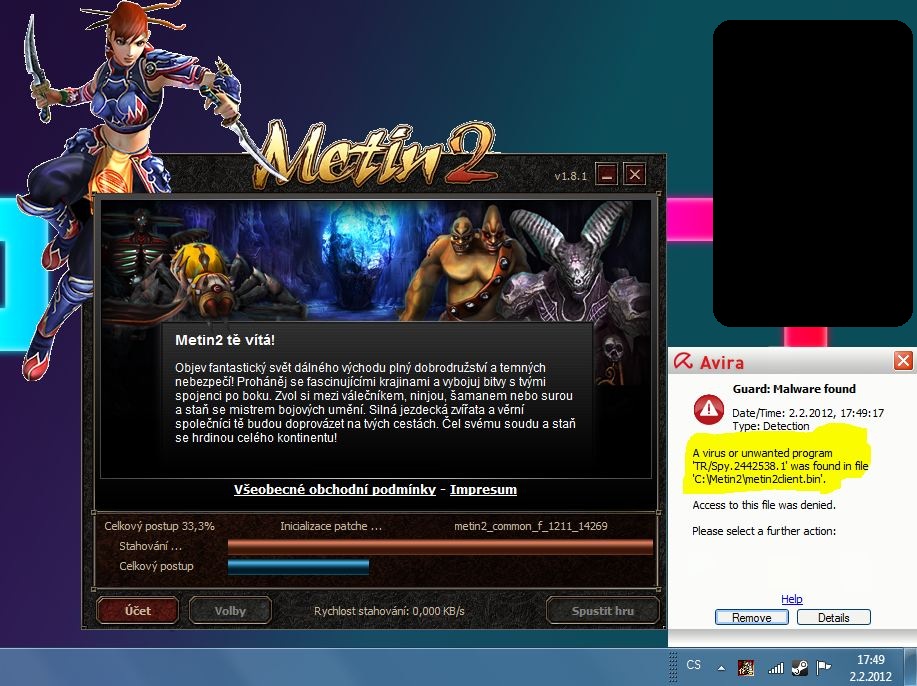This screenshot has height=686, width=917.
Task: Click the CS language indicator
Action: [694, 665]
